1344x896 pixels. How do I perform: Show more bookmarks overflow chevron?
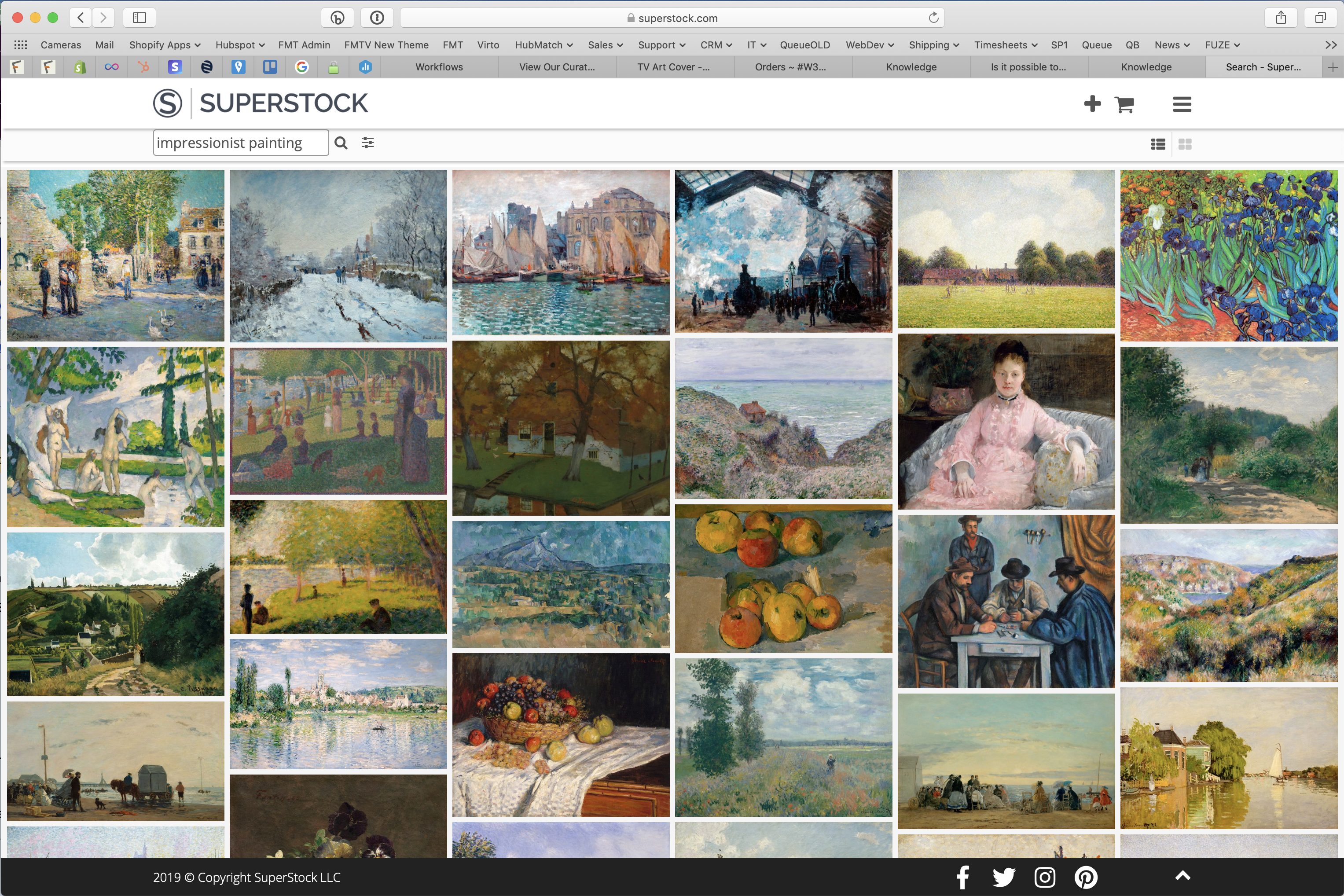coord(1331,44)
